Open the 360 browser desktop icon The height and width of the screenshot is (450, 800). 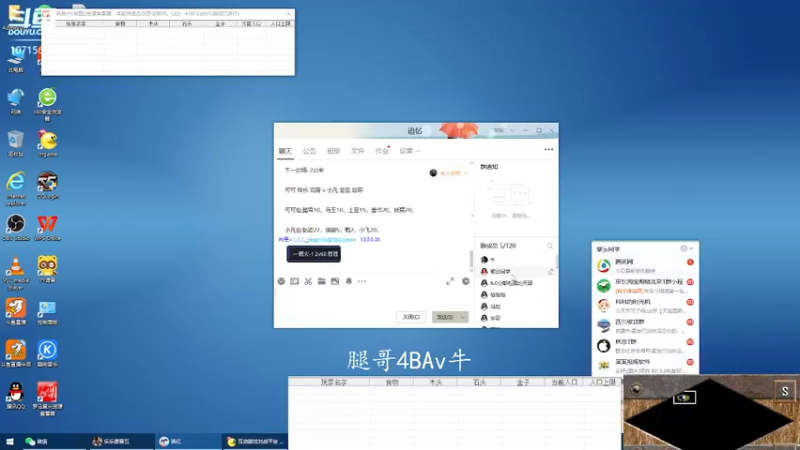click(47, 104)
